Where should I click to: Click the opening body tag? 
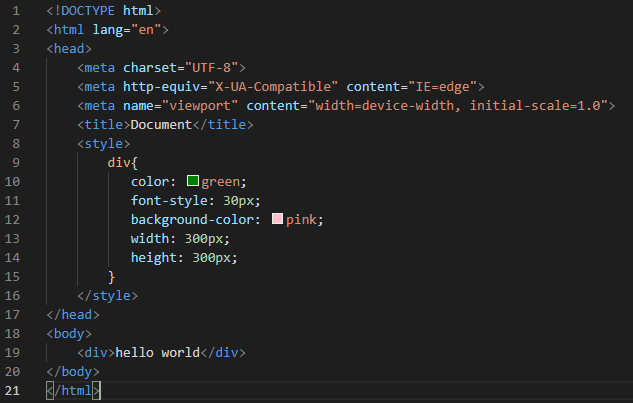coord(69,334)
